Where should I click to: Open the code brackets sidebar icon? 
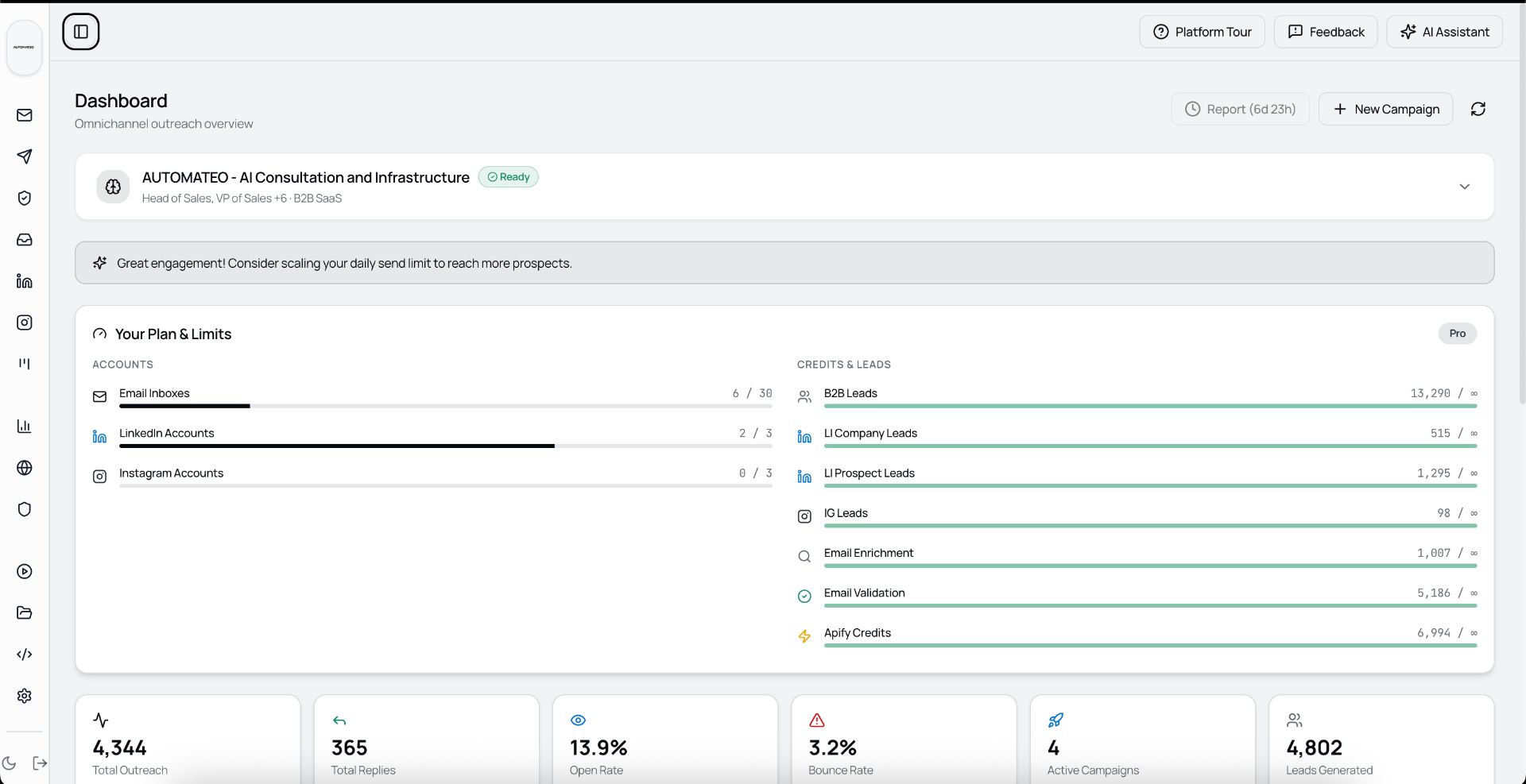[x=25, y=655]
